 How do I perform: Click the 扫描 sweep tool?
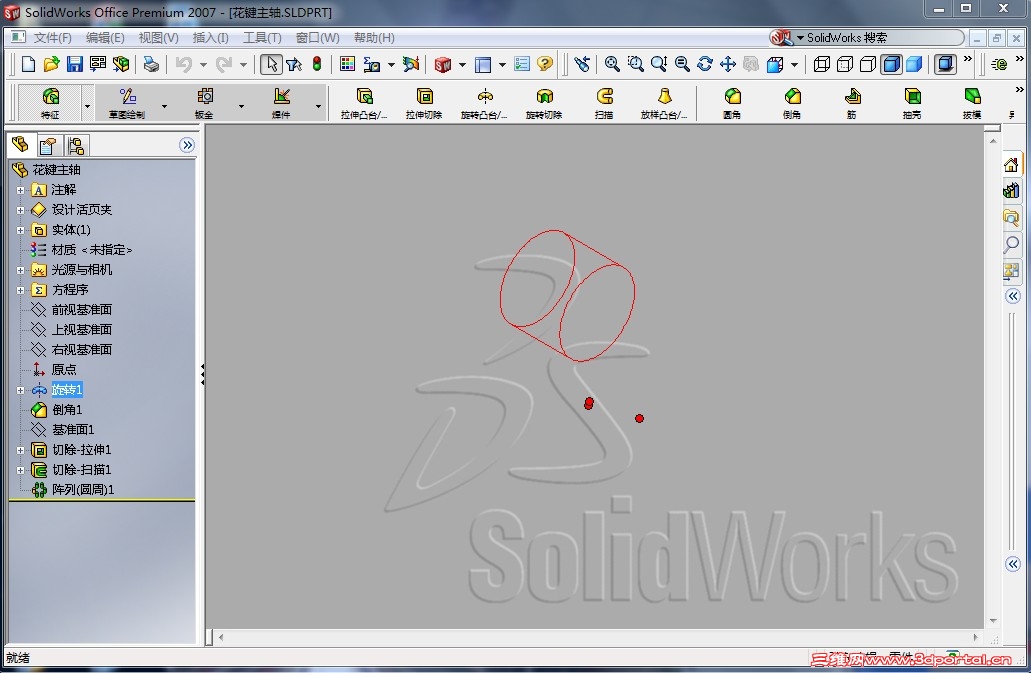[604, 103]
